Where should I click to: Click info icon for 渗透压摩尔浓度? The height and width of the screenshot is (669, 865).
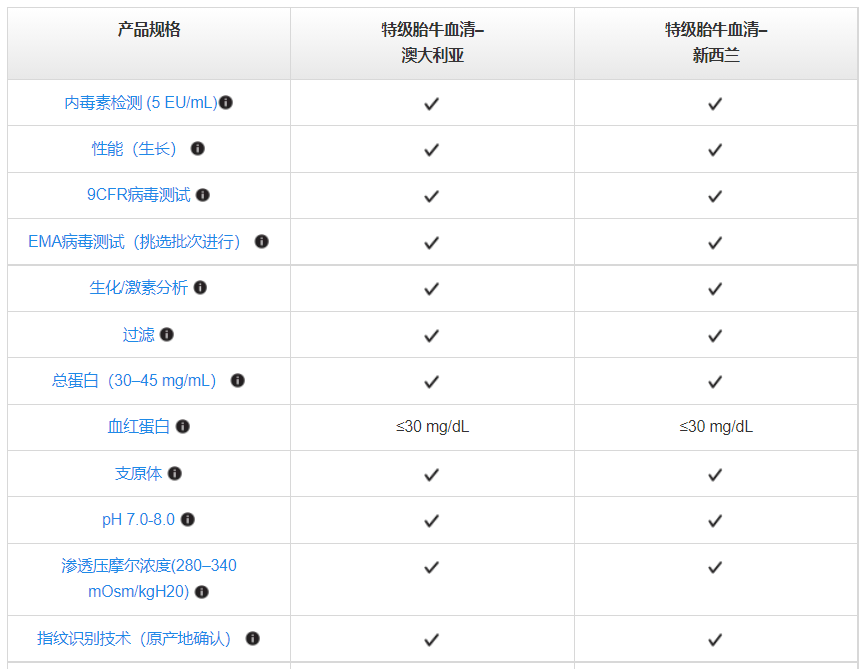pyautogui.click(x=202, y=592)
